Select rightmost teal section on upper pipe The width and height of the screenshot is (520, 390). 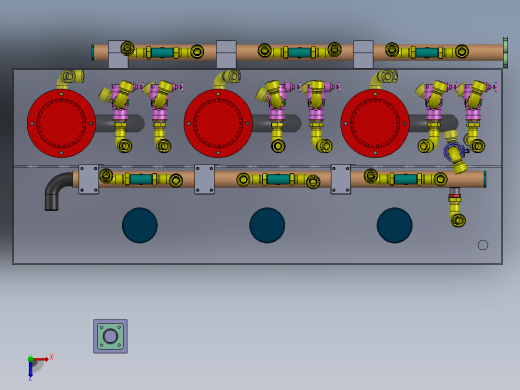tap(427, 53)
